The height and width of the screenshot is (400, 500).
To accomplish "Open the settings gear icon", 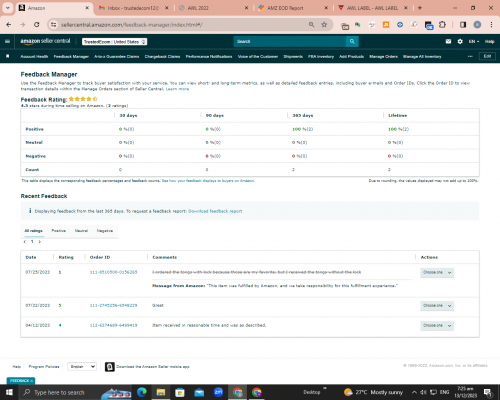I will coord(460,41).
